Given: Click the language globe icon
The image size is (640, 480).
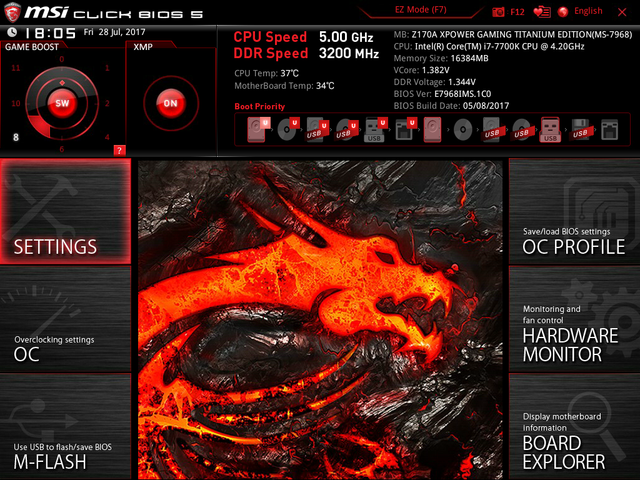Looking at the screenshot, I should 563,12.
